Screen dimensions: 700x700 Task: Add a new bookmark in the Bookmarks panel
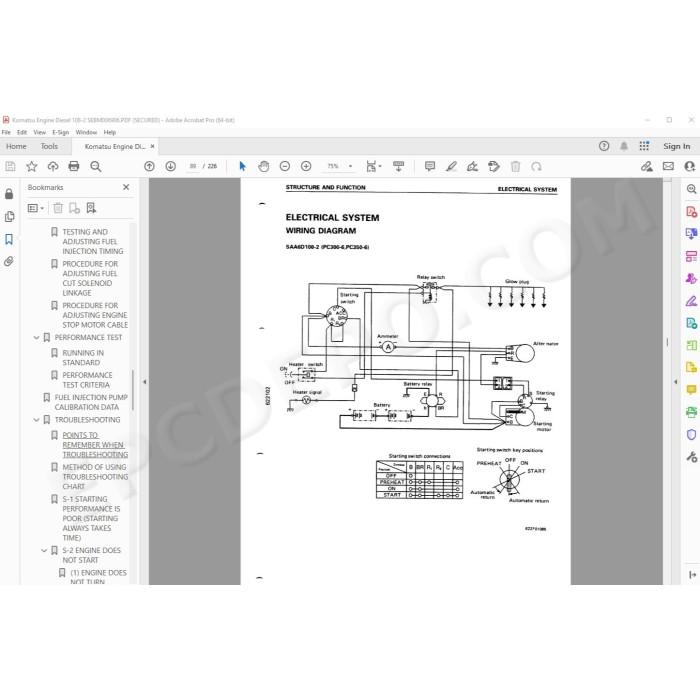pos(75,208)
